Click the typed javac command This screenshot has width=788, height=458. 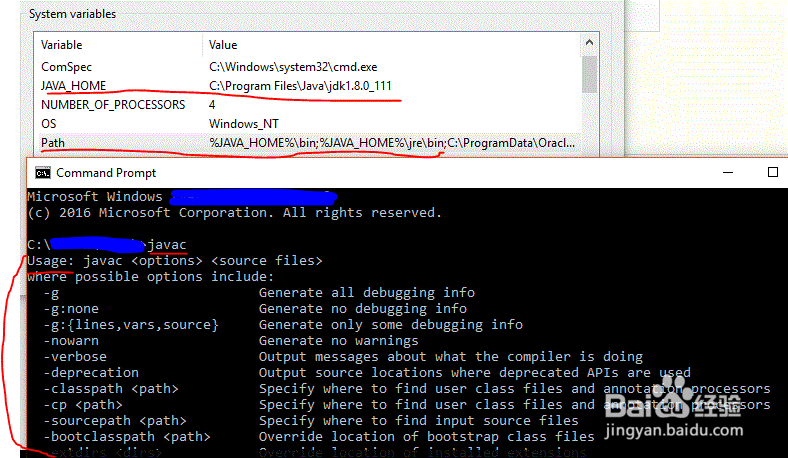167,245
